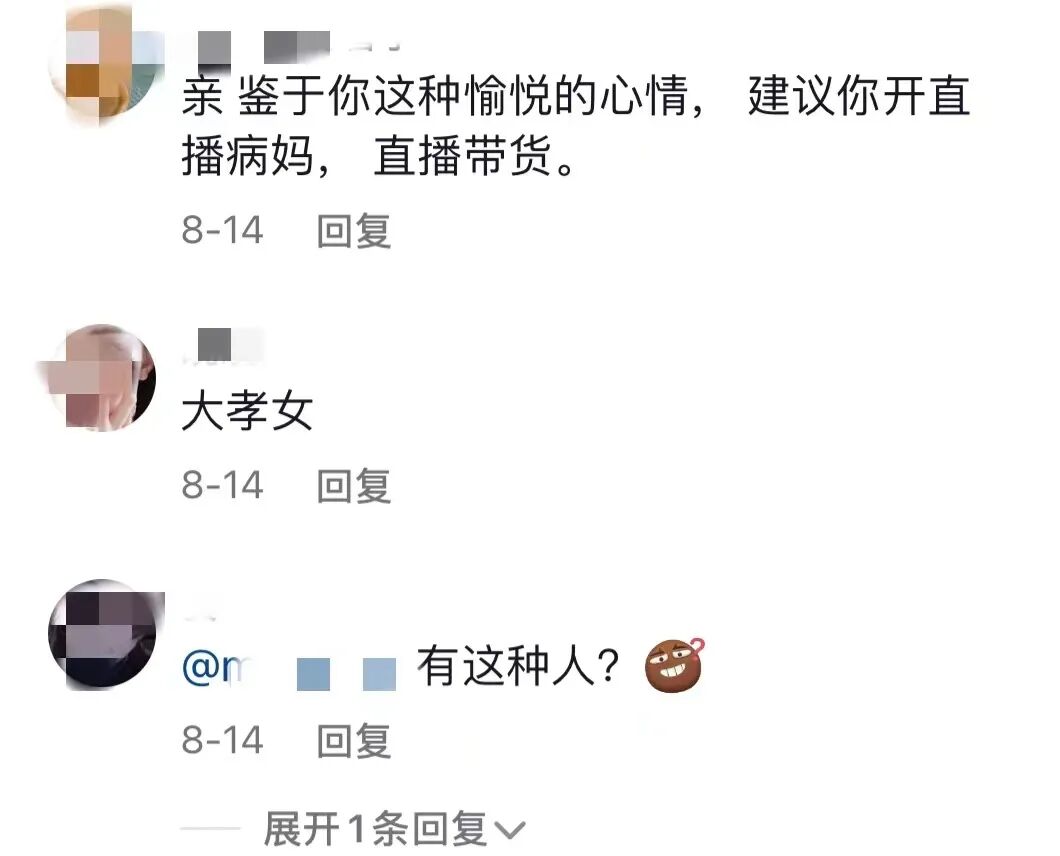Viewport: 1060px width, 856px height.
Task: Select the comment text 大孝女
Action: pyautogui.click(x=247, y=411)
